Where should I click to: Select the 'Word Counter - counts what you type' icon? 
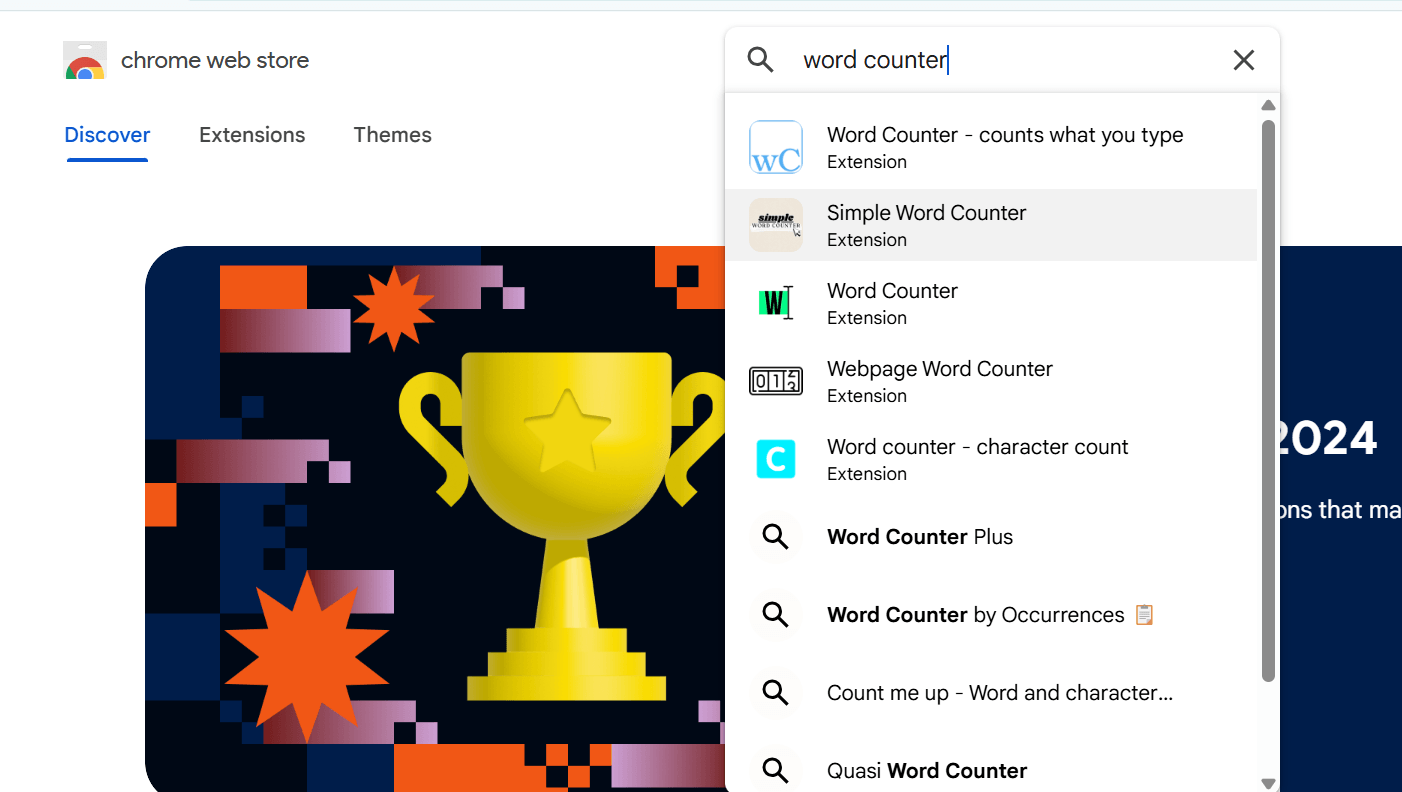[x=776, y=147]
